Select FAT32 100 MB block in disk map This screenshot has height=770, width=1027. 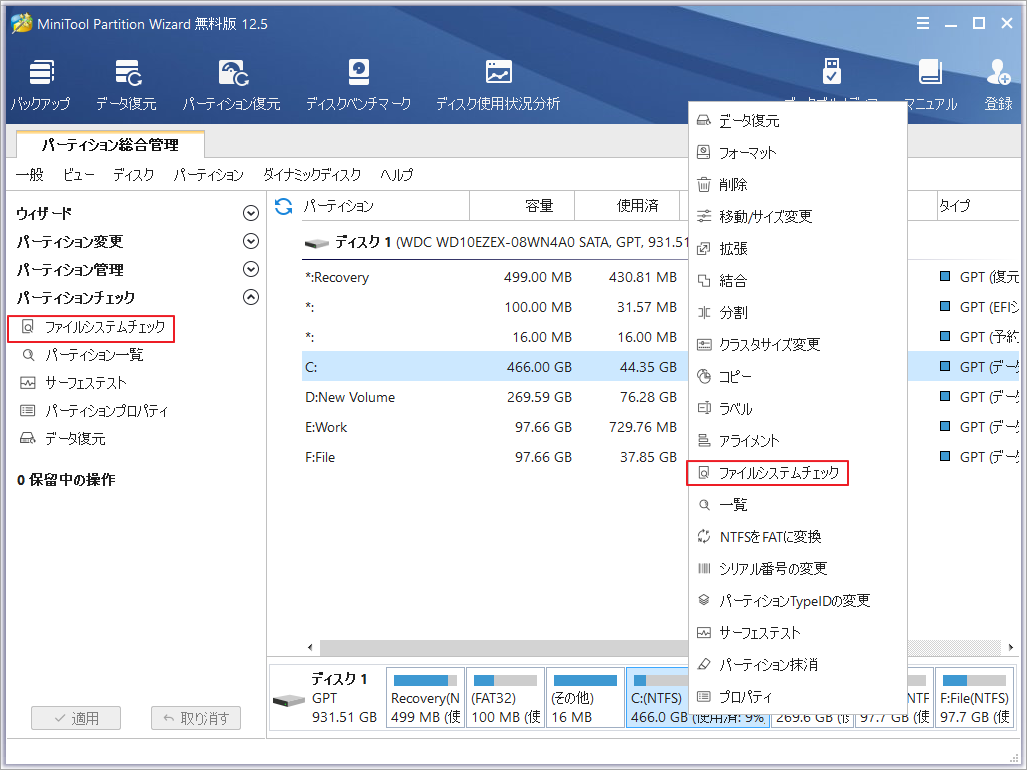(506, 698)
